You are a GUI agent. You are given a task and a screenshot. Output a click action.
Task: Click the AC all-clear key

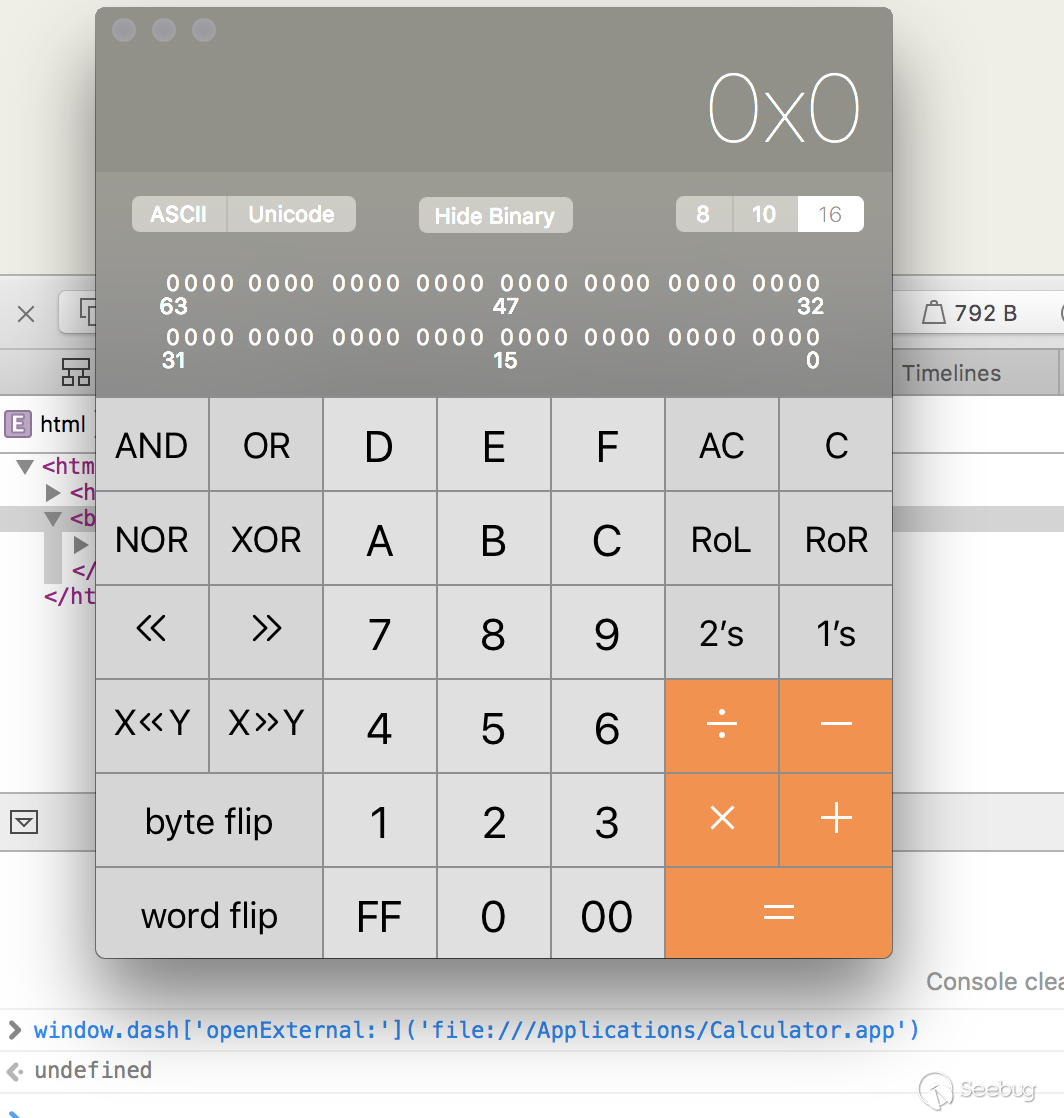tap(721, 446)
